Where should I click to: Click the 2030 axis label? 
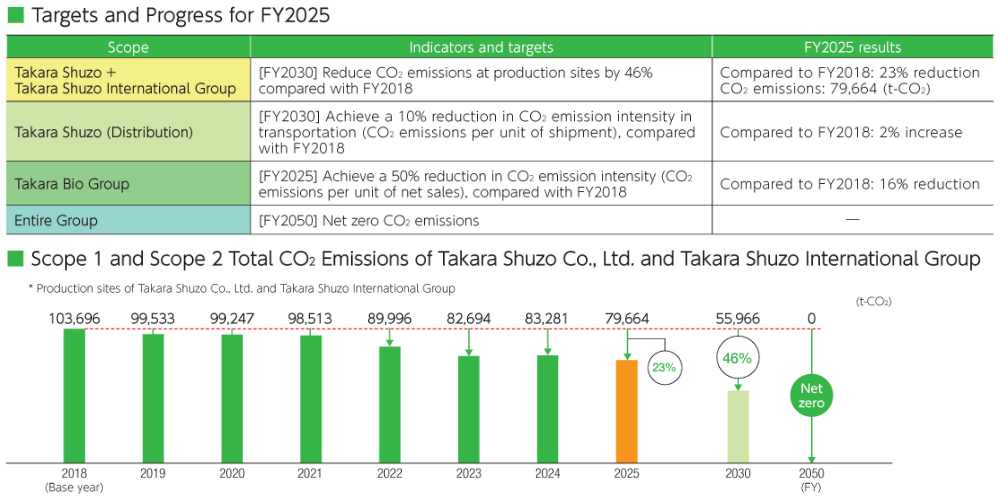pos(737,474)
